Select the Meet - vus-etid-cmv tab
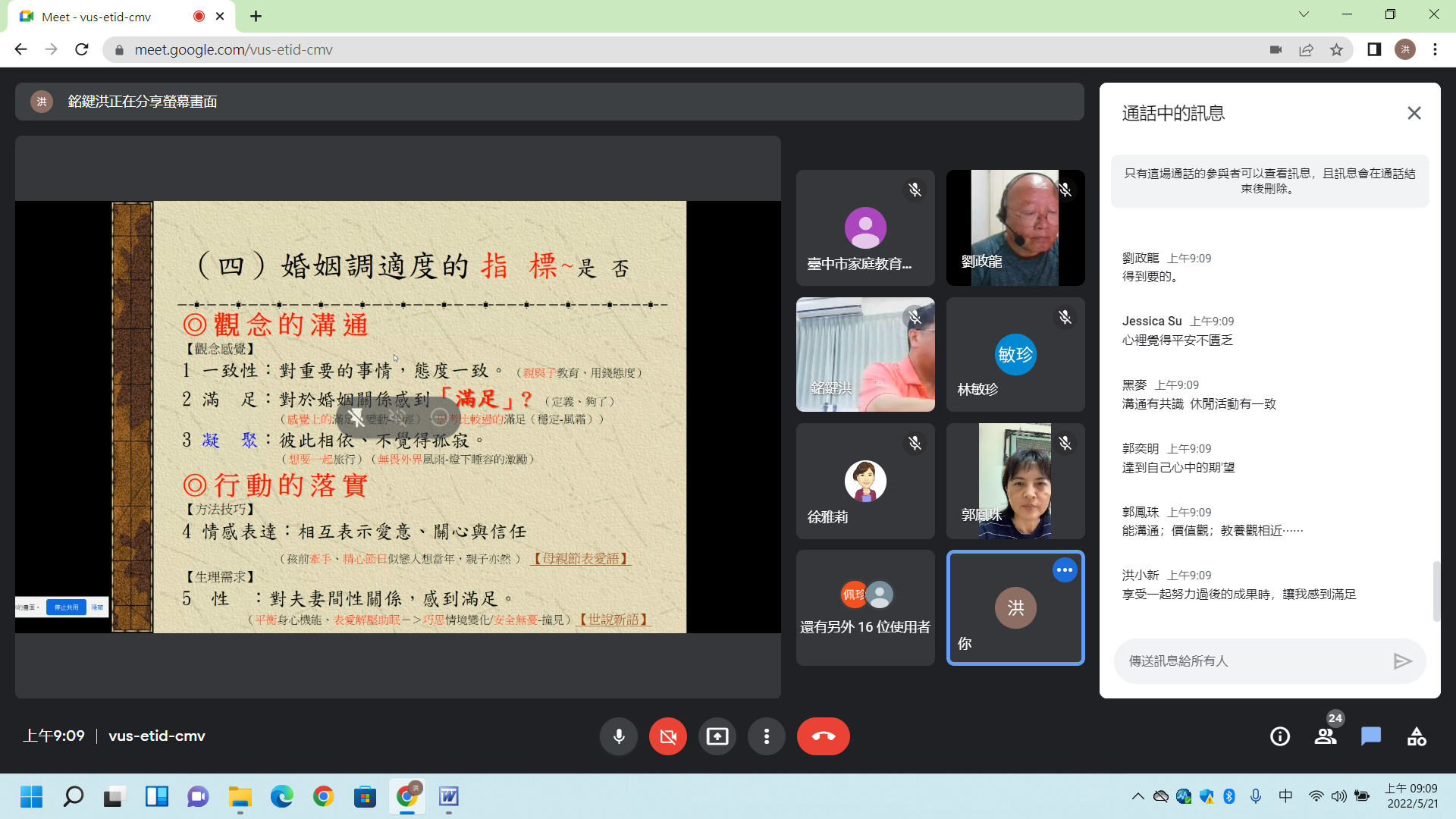The width and height of the screenshot is (1456, 819). point(121,16)
